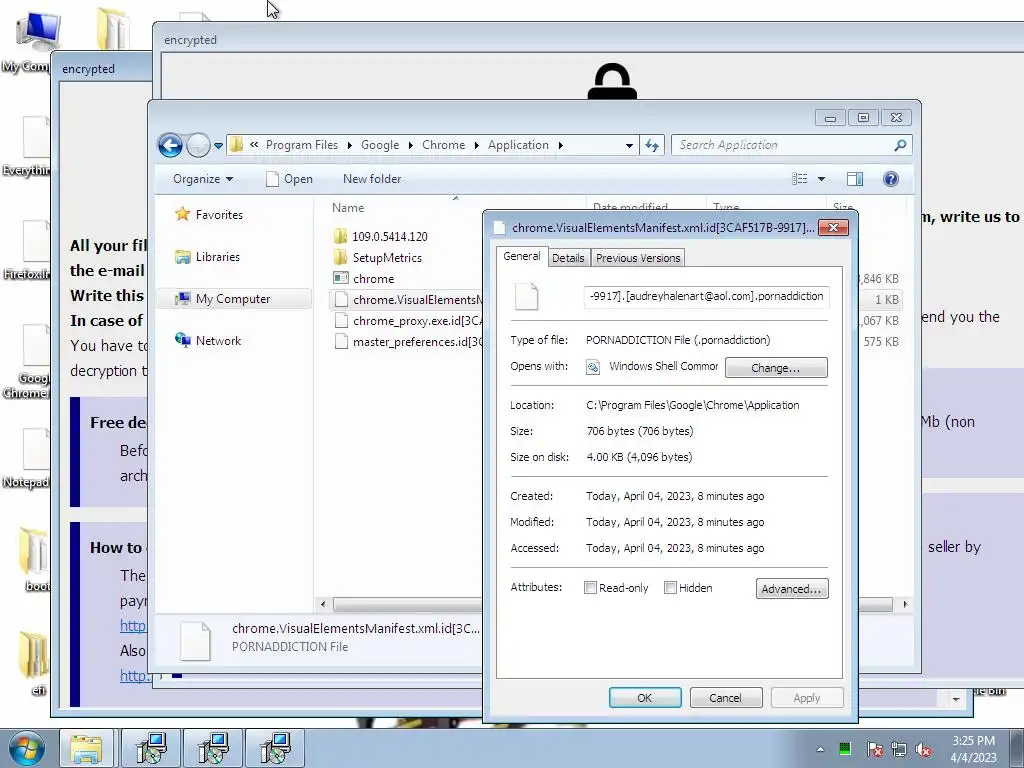Click the file name field in Properties

(x=706, y=296)
